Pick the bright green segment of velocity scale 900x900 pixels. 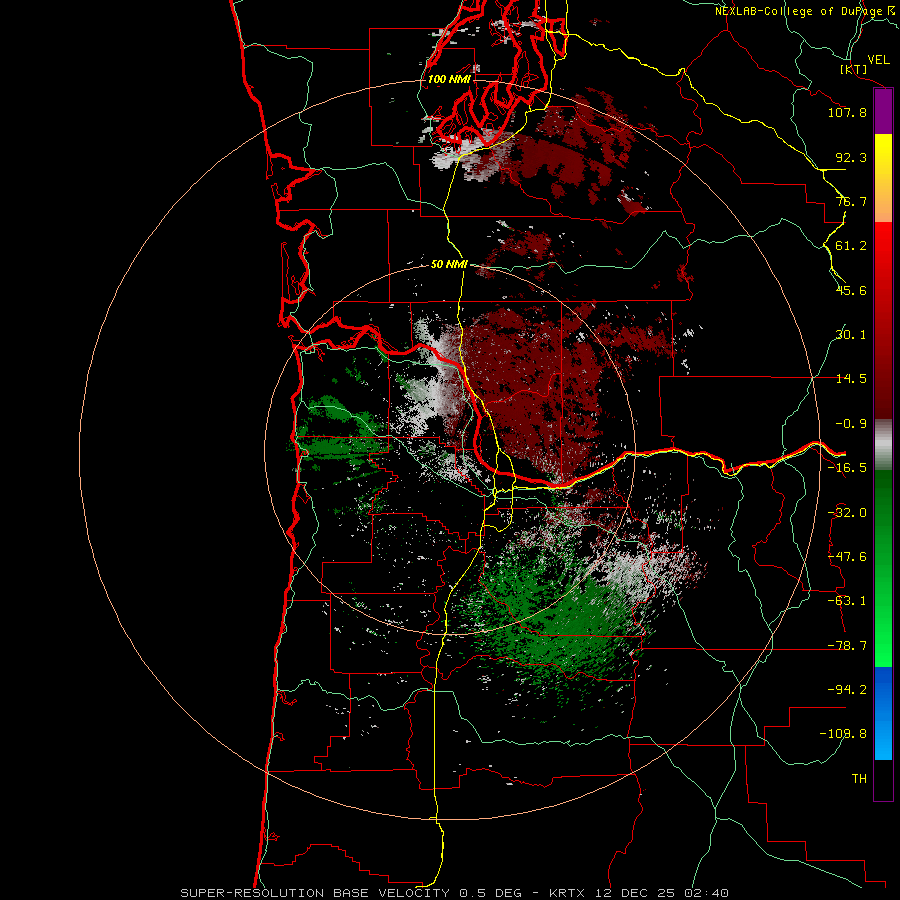(883, 640)
